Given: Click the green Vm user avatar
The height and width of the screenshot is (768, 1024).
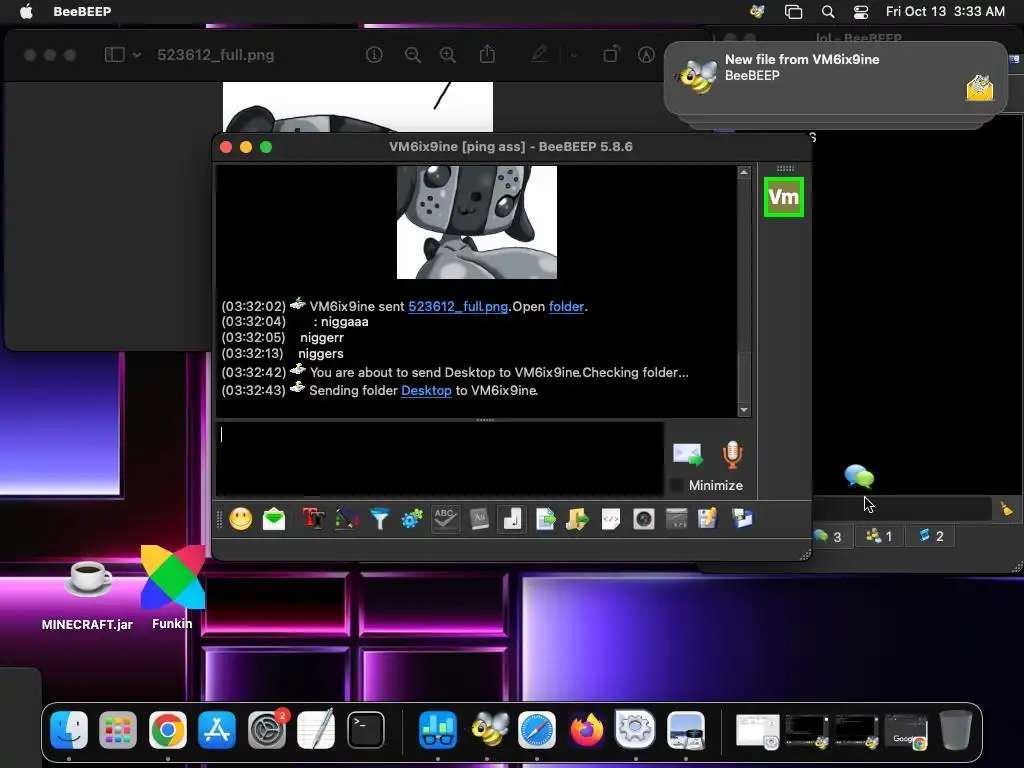Looking at the screenshot, I should point(784,197).
